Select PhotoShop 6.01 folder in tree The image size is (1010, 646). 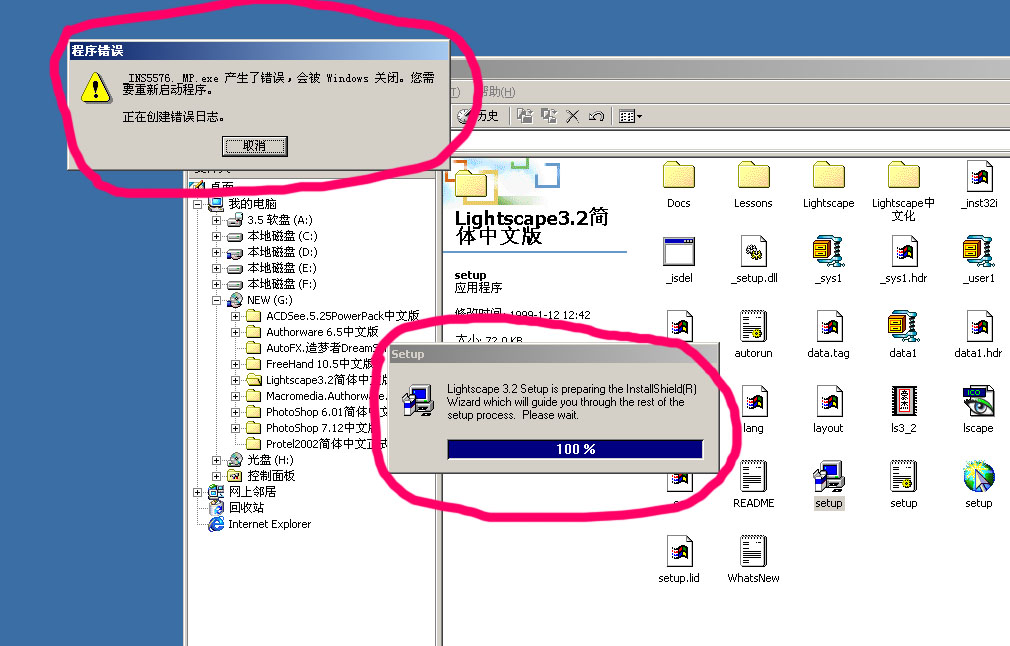pos(327,412)
